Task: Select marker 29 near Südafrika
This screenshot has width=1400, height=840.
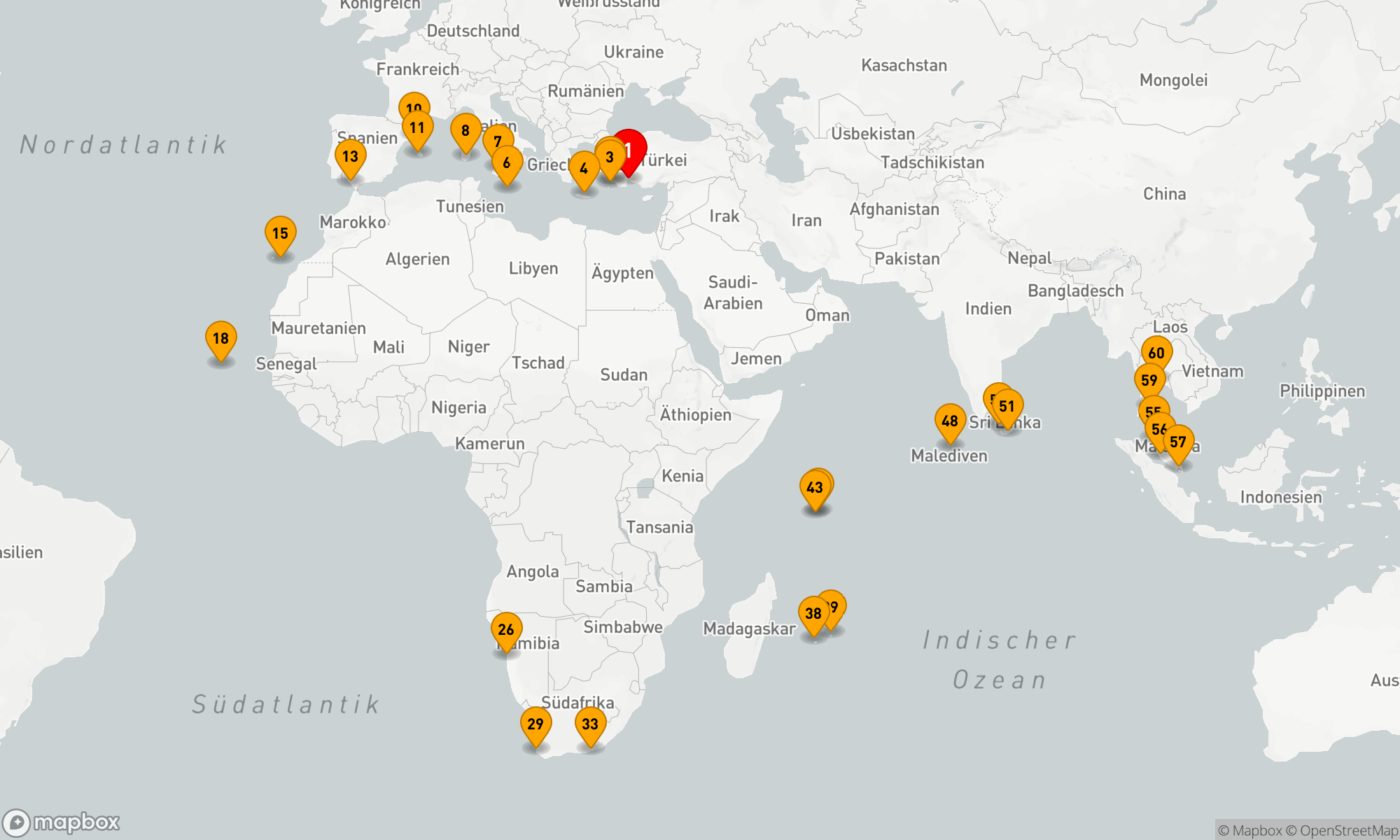Action: click(x=535, y=724)
